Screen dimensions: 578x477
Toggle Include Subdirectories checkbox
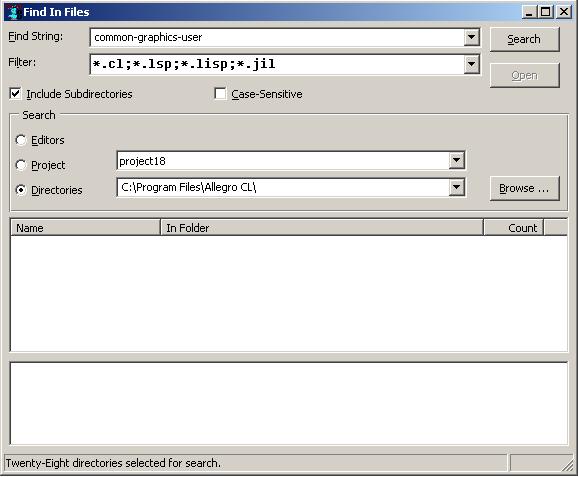pyautogui.click(x=15, y=94)
